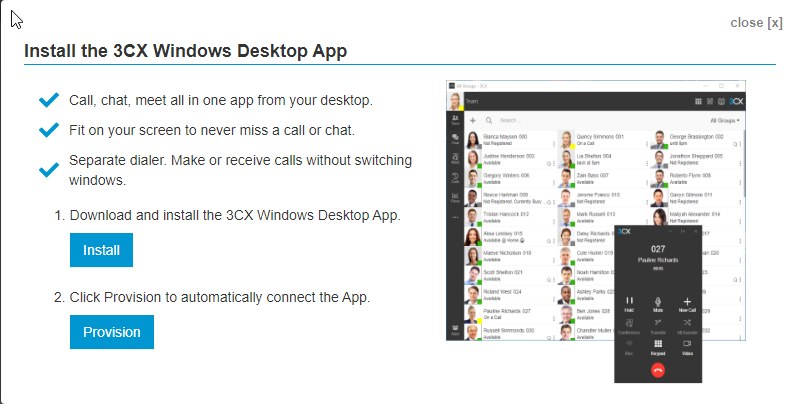Click the Install button
787x404 pixels.
[101, 250]
